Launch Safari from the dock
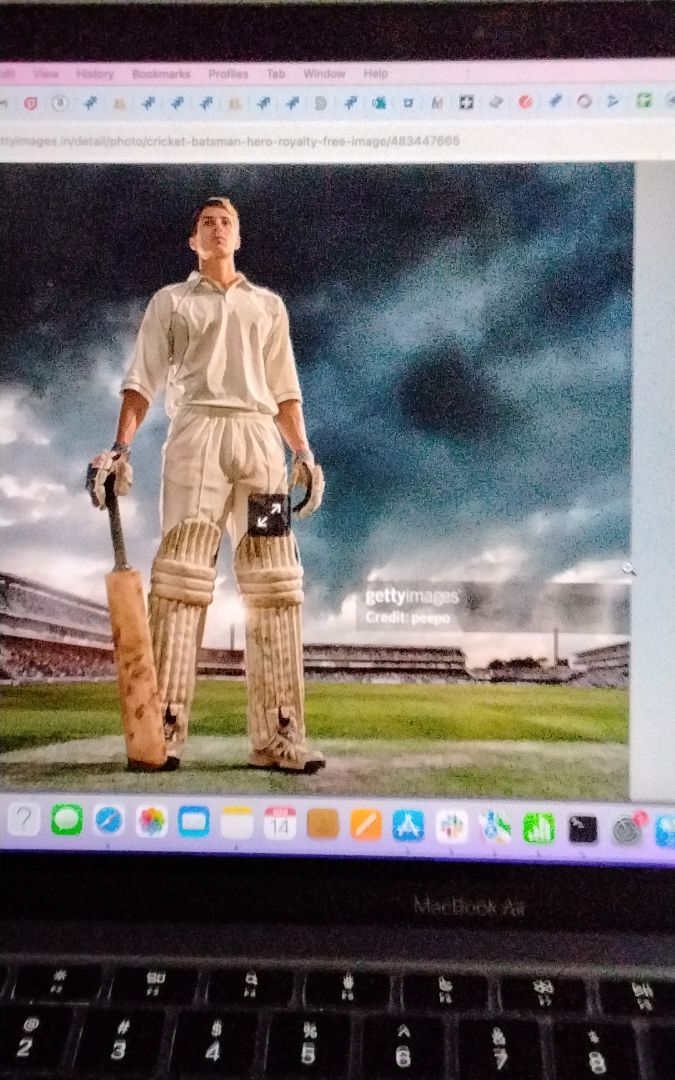The image size is (675, 1080). [109, 821]
